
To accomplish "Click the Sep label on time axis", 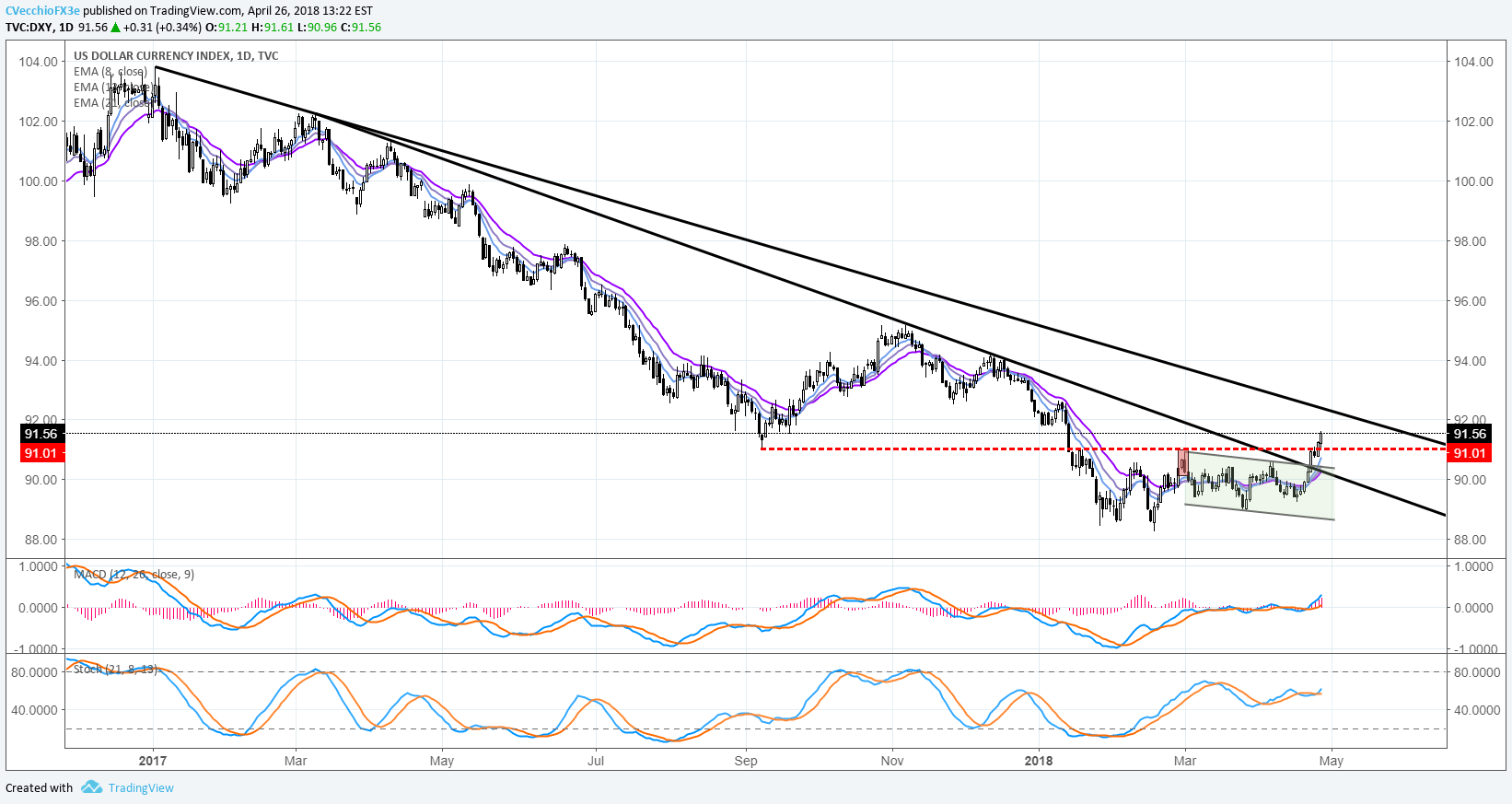I will click(746, 761).
